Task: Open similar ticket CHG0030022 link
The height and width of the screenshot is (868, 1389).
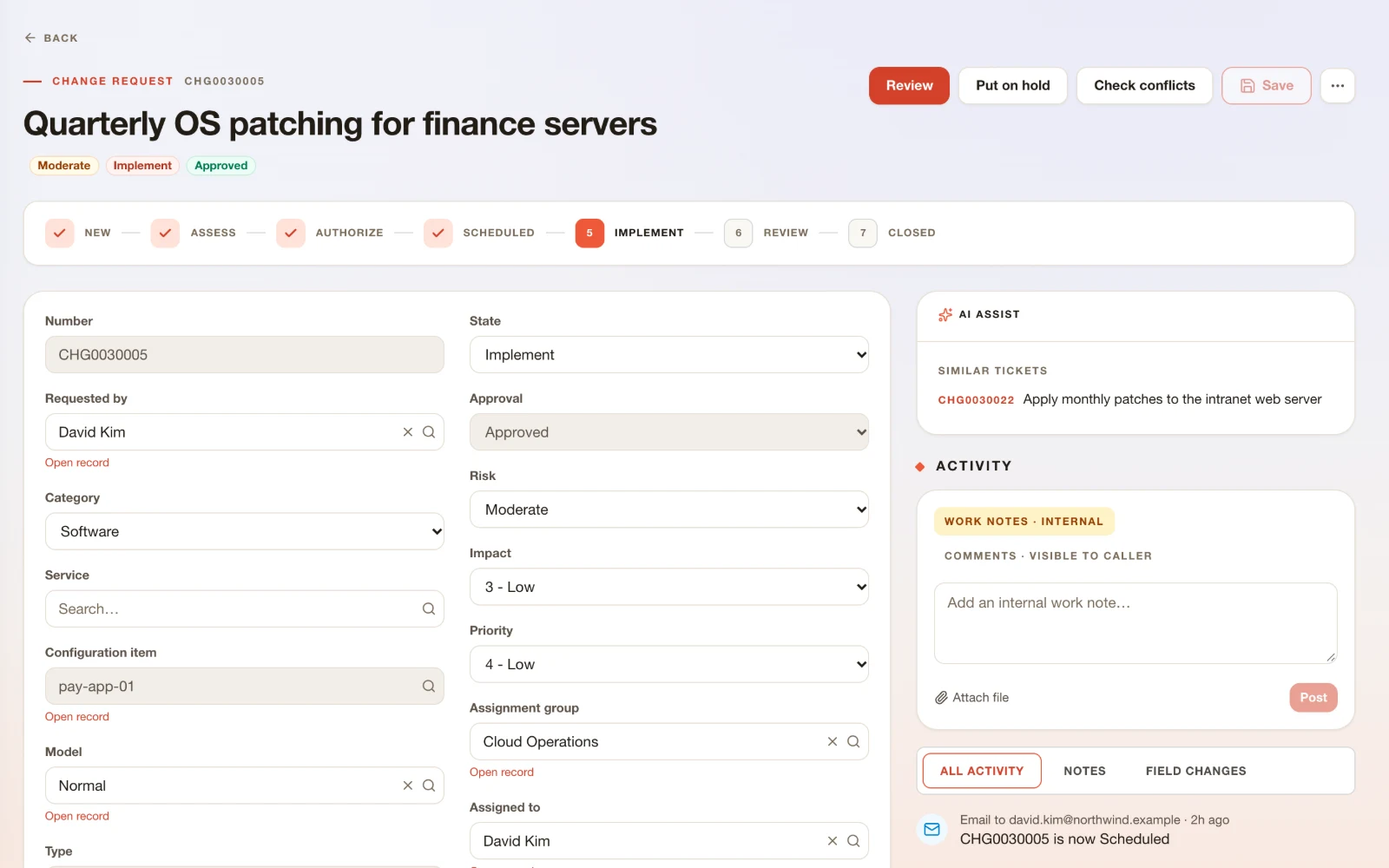Action: point(976,400)
